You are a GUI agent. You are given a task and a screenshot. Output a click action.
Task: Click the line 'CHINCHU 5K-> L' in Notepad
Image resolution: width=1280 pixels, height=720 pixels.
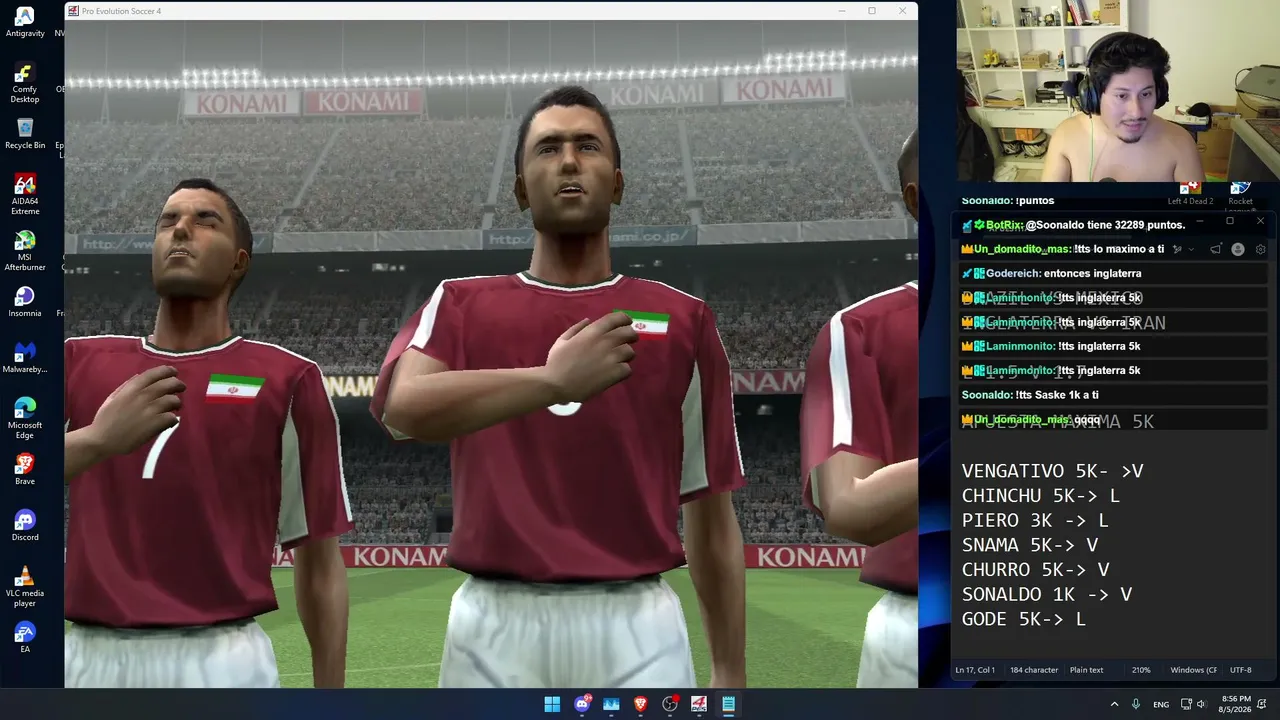click(x=1040, y=496)
